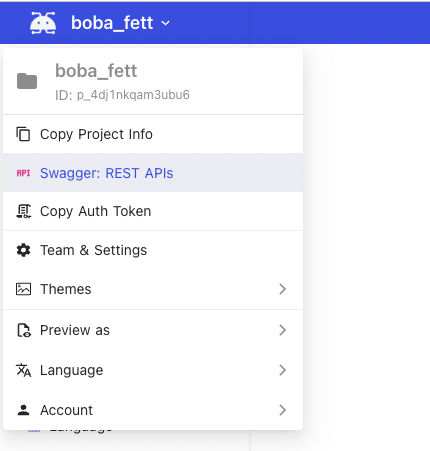
Task: Collapse the boba_fett project dropdown arrow
Action: click(165, 23)
